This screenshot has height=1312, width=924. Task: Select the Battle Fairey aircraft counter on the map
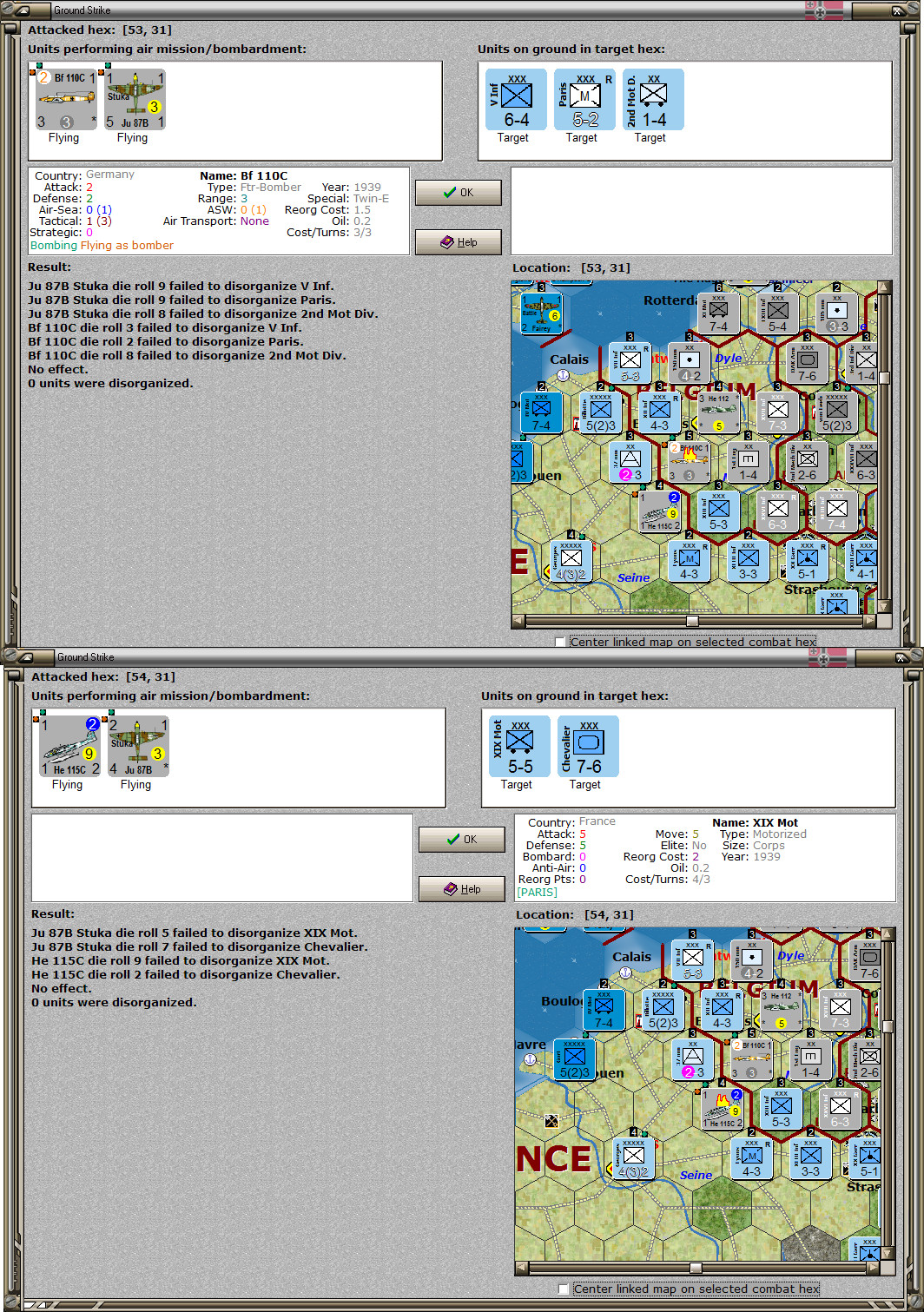(x=541, y=314)
